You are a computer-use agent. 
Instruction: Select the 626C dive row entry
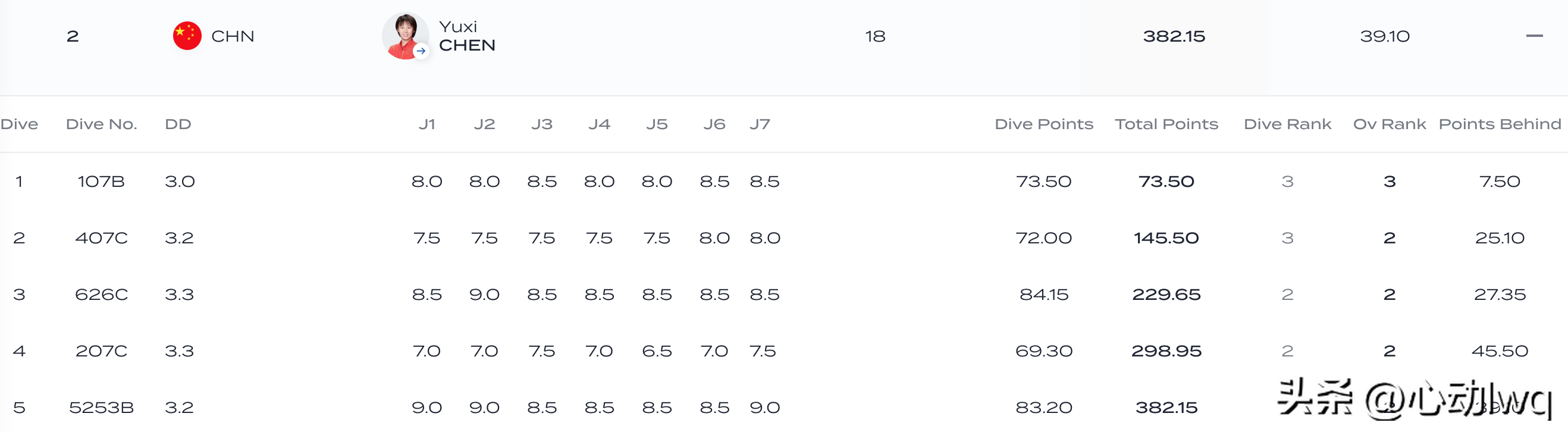(x=101, y=295)
